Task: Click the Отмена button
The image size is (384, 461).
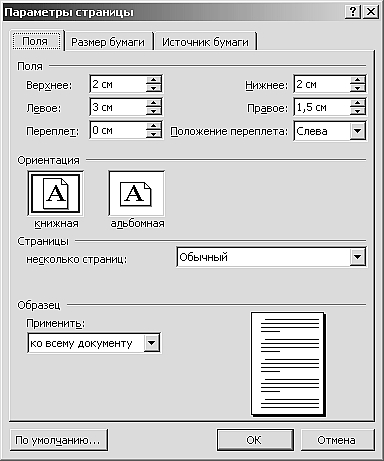Action: coord(337,440)
